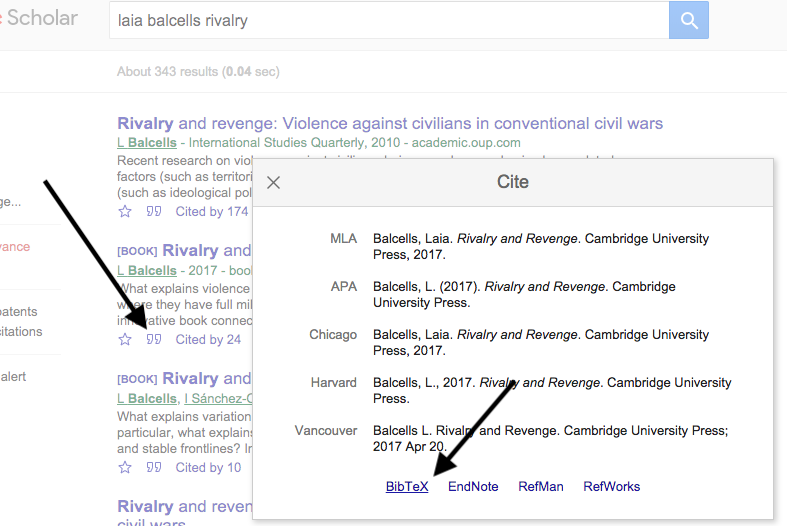
Task: Open L Balcells author link on third result
Action: pyautogui.click(x=147, y=399)
